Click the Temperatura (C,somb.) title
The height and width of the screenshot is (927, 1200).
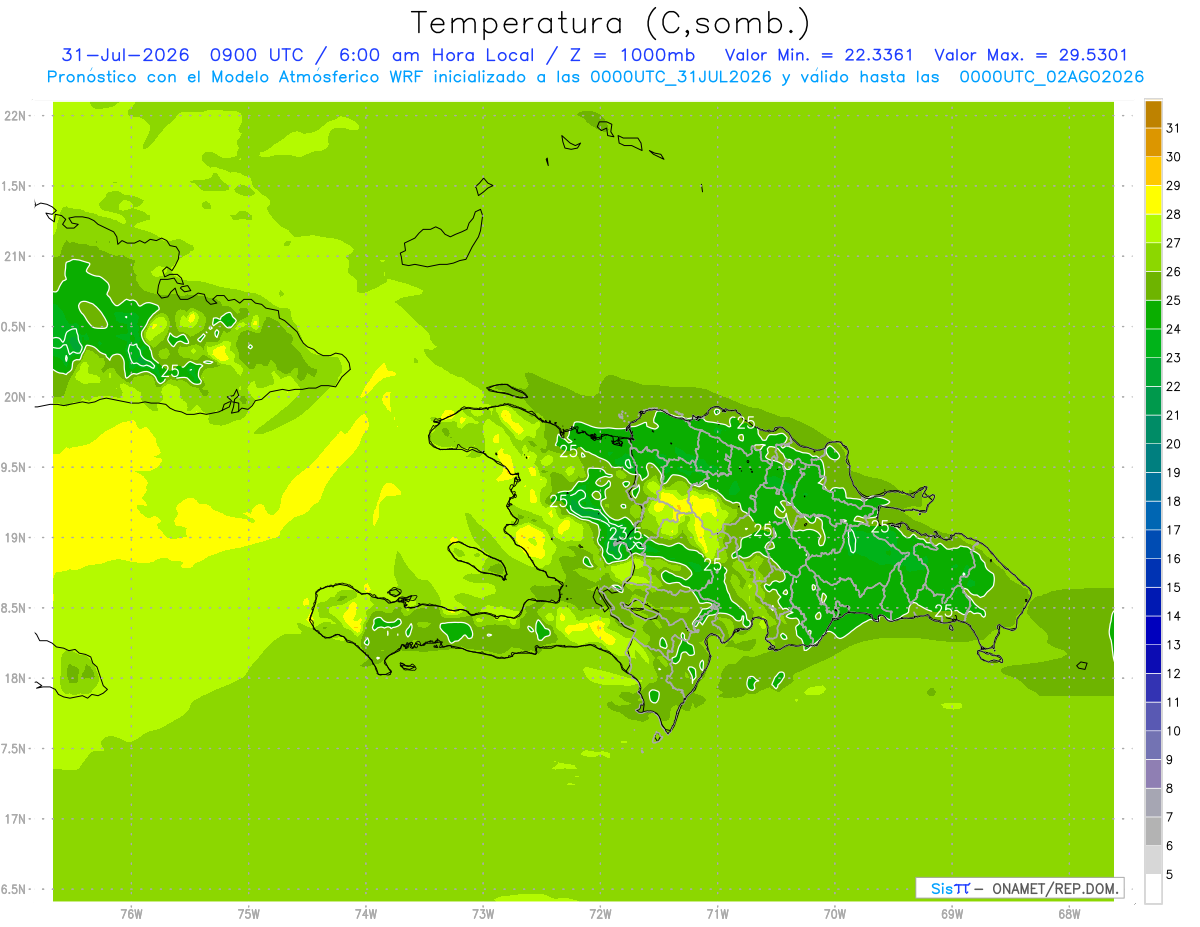tap(610, 23)
